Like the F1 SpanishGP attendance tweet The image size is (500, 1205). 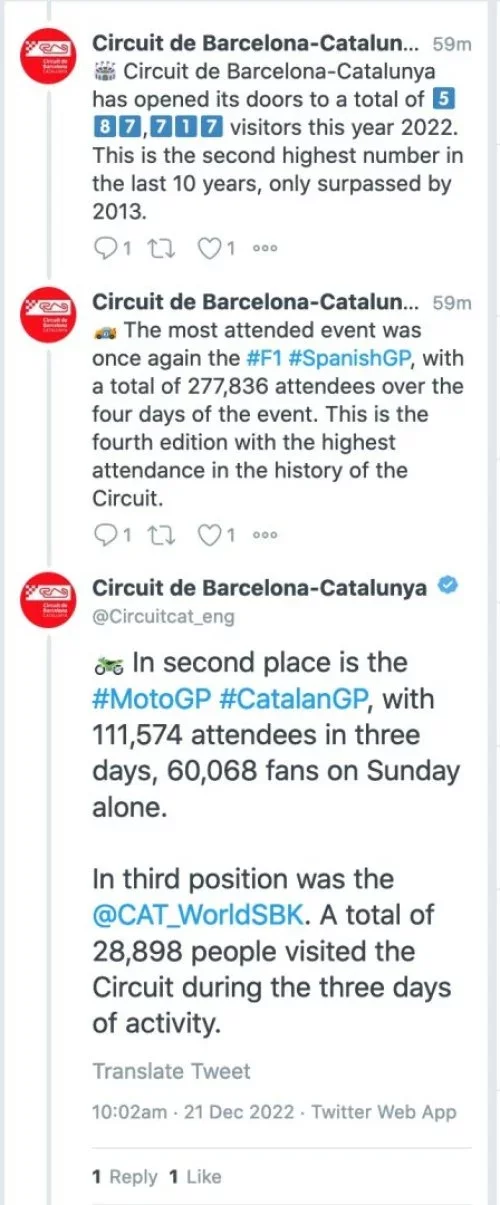217,536
